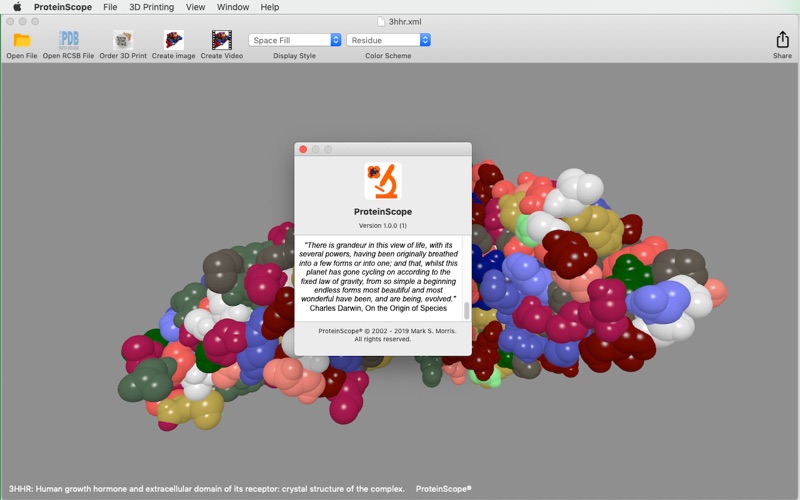This screenshot has height=500, width=800.
Task: Click the scrollbar thumb in the About dialog
Action: point(466,310)
